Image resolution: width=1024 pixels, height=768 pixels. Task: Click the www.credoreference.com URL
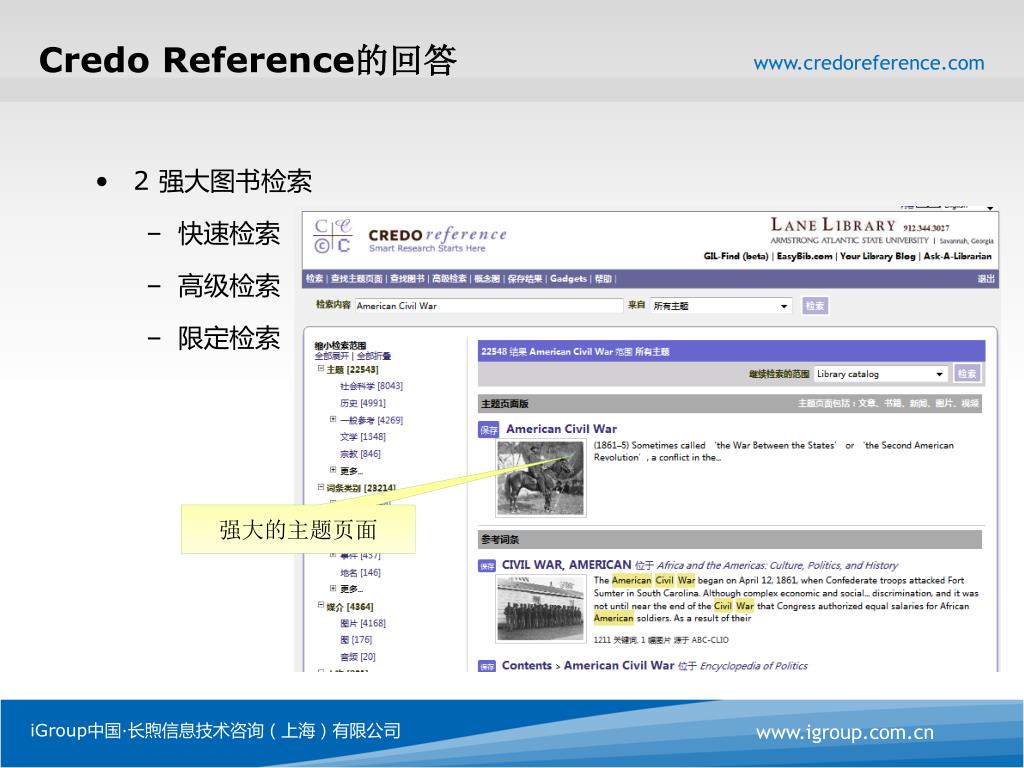click(869, 63)
